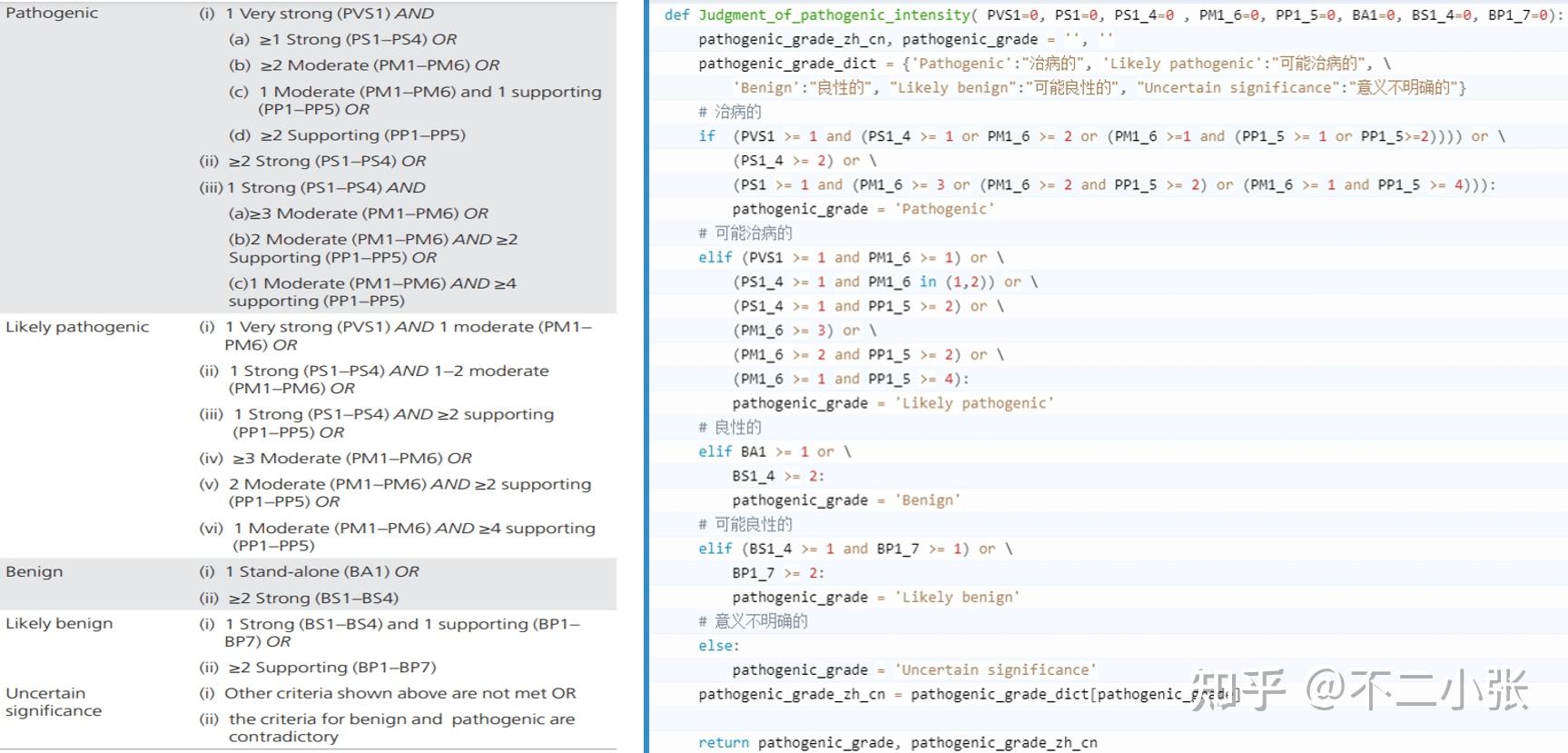The height and width of the screenshot is (753, 1568).
Task: Click the '(PM1_6 >= 3) or' code line
Action: (x=796, y=330)
